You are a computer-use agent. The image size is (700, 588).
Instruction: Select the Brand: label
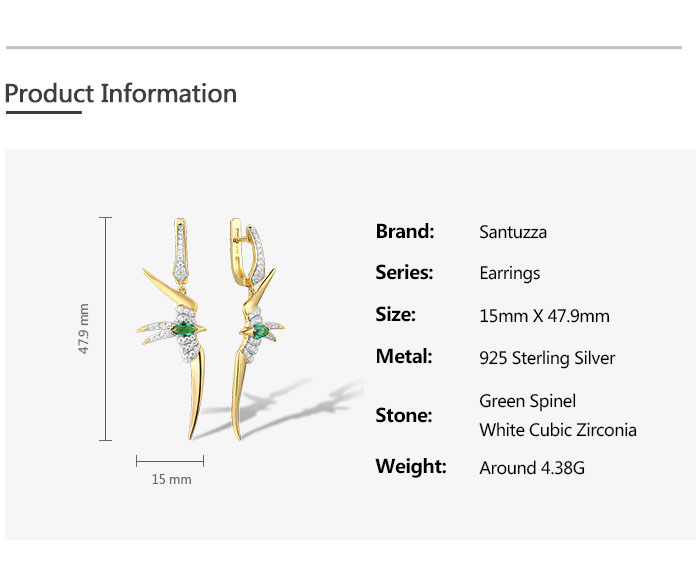click(x=405, y=232)
